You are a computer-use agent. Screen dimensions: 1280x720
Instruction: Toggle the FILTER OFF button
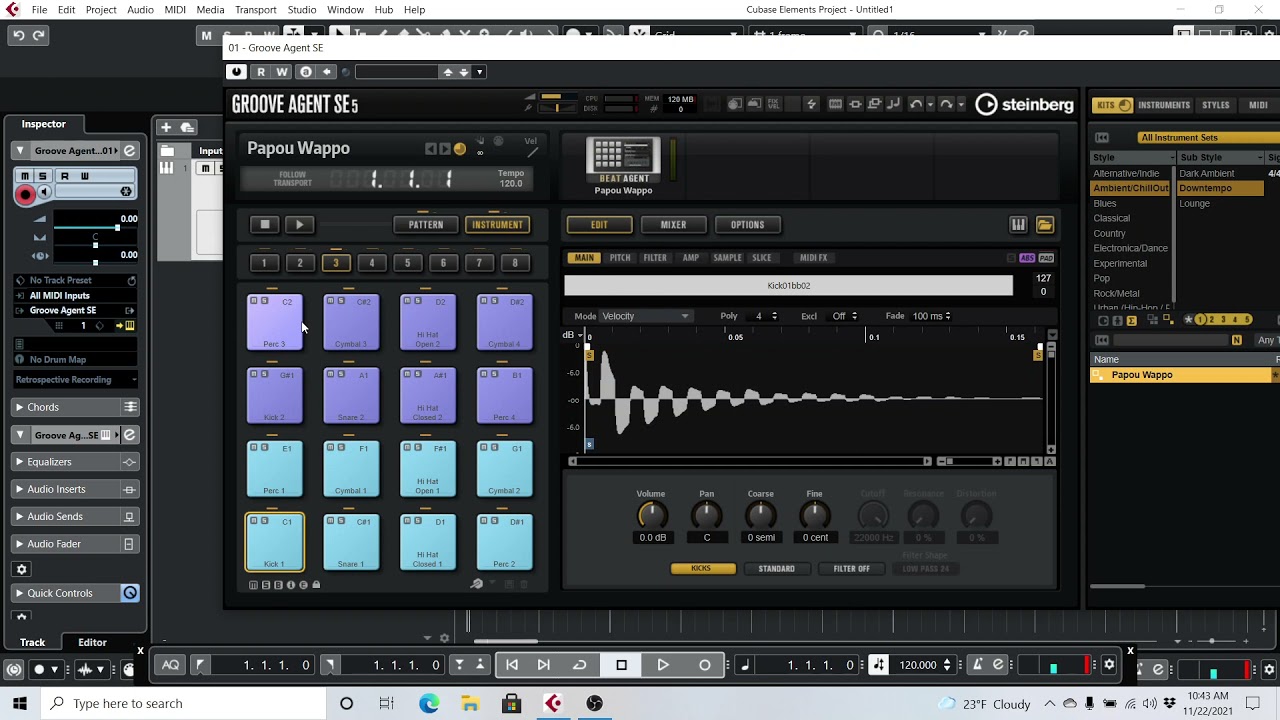point(852,569)
